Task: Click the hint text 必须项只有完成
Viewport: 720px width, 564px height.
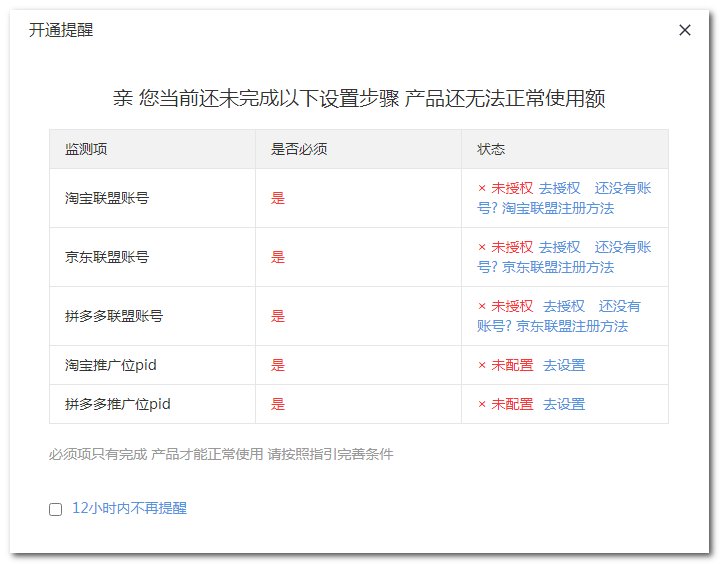Action: tap(98, 455)
